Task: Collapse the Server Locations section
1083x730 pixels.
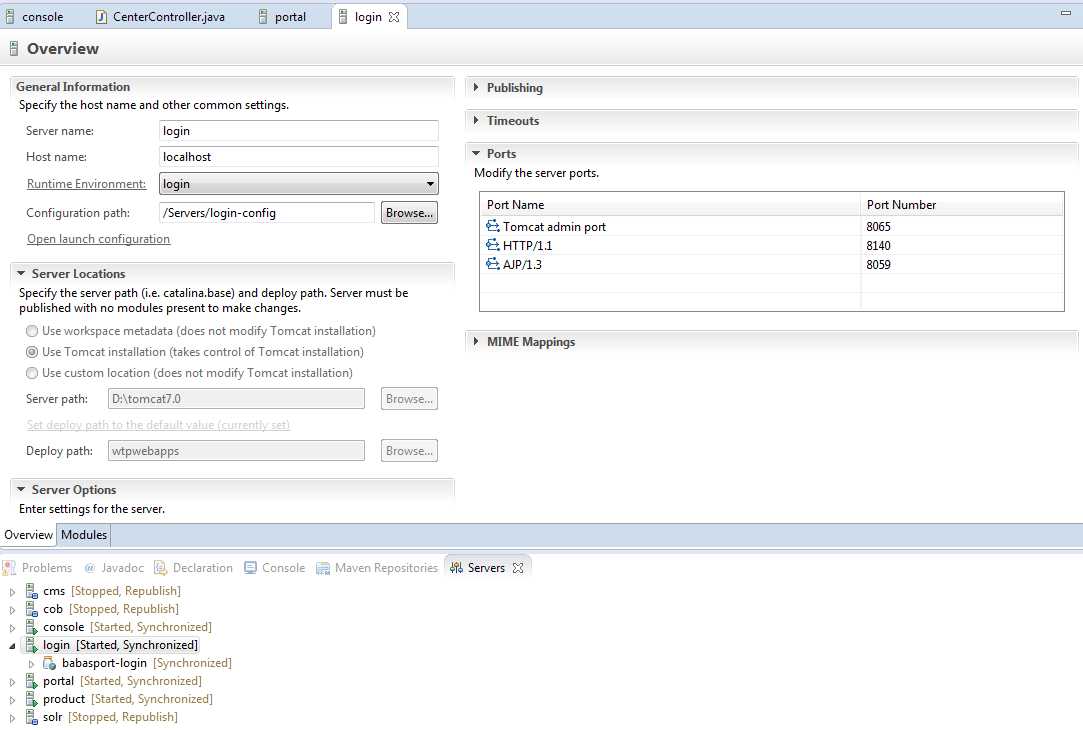Action: click(x=21, y=273)
